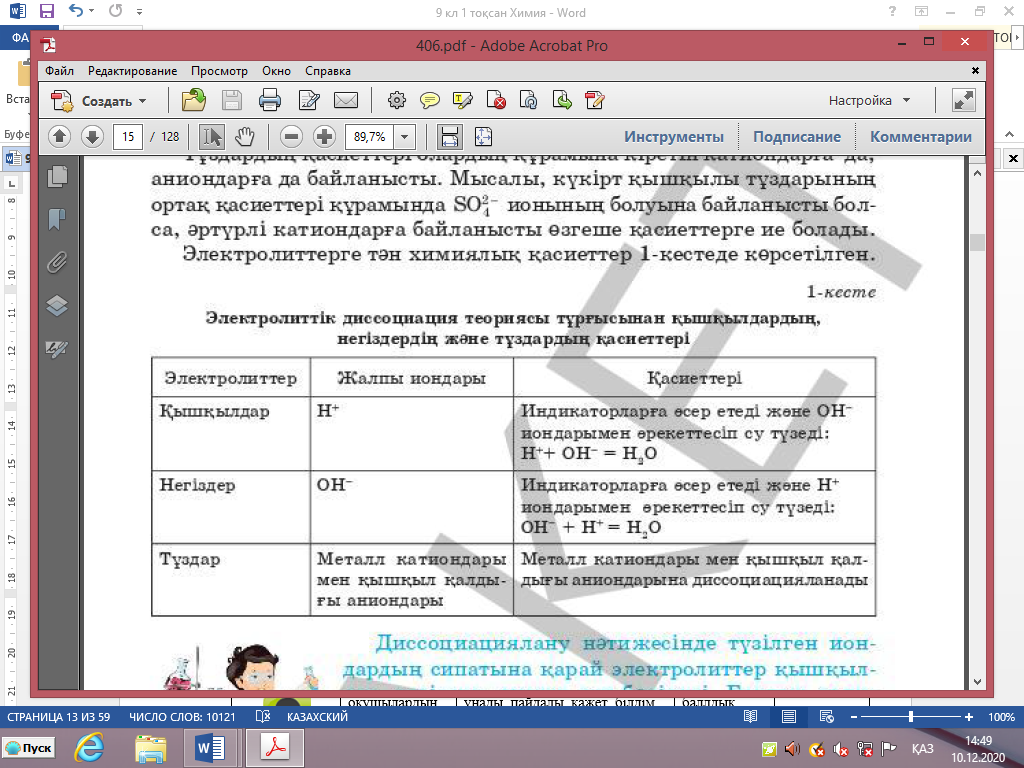The width and height of the screenshot is (1024, 768).
Task: Click ЧИСЛО СЛОВ: 10121 in status bar
Action: point(182,716)
